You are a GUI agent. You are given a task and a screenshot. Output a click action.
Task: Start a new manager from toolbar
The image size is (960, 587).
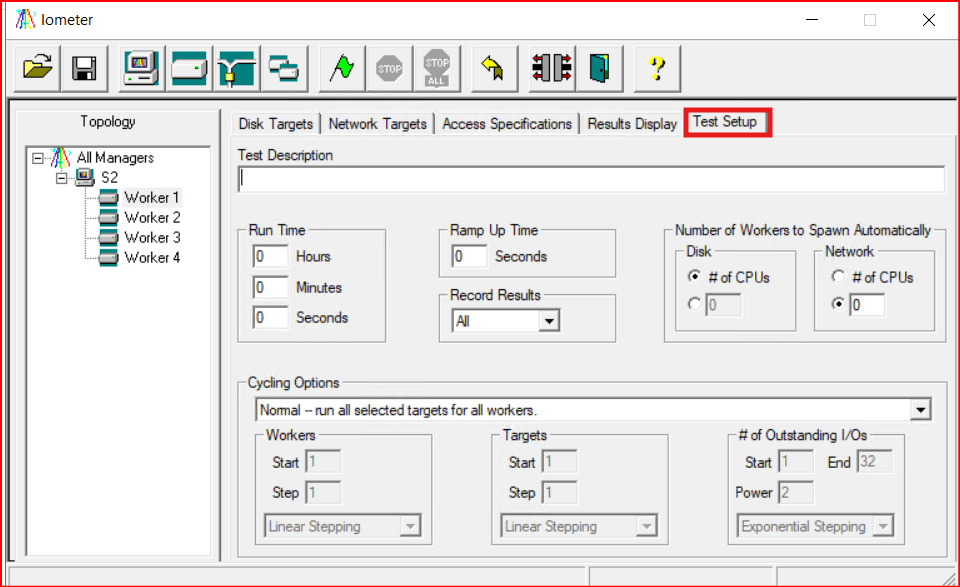141,68
